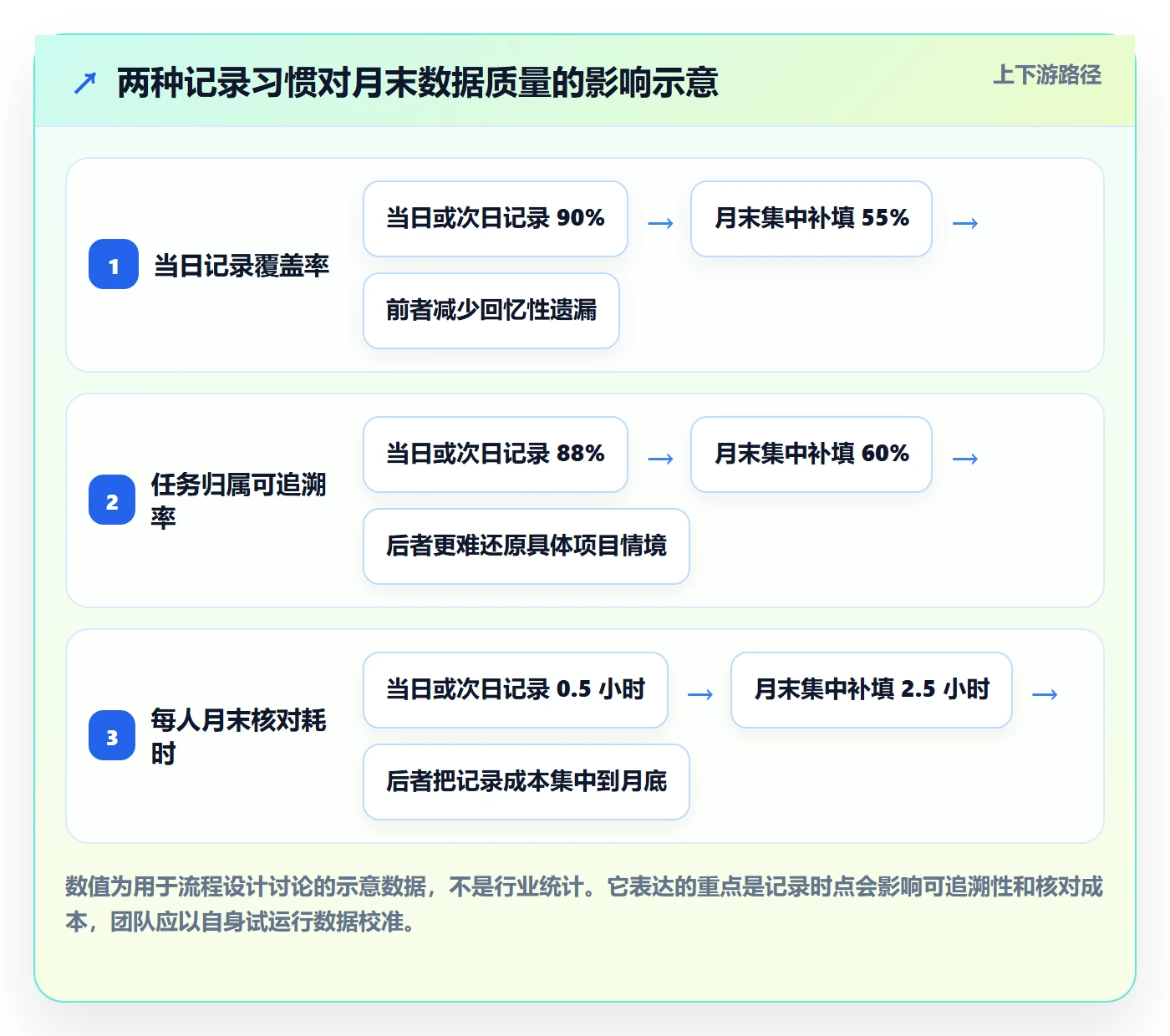Screen dimensions: 1170x1036
Task: Select the 后者把记录成本集中到月底 chip
Action: (526, 782)
